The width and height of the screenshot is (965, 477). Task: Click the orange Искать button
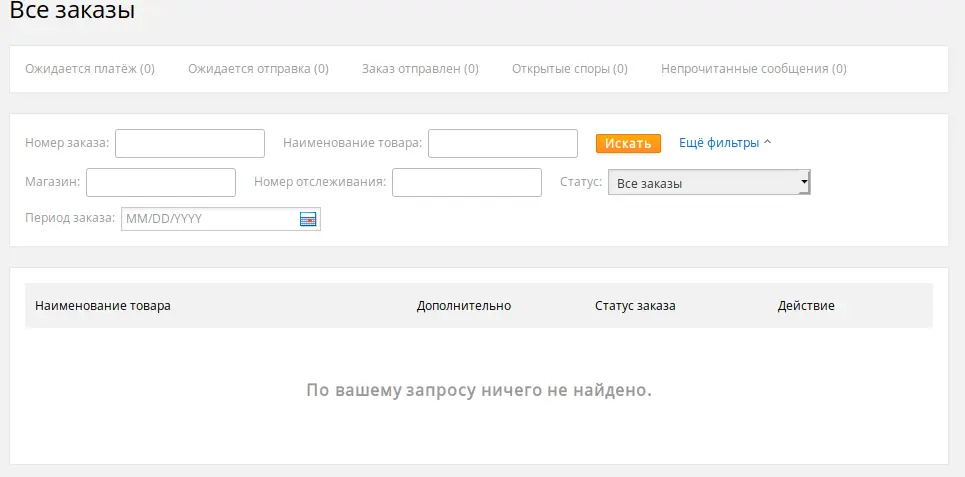tap(628, 143)
